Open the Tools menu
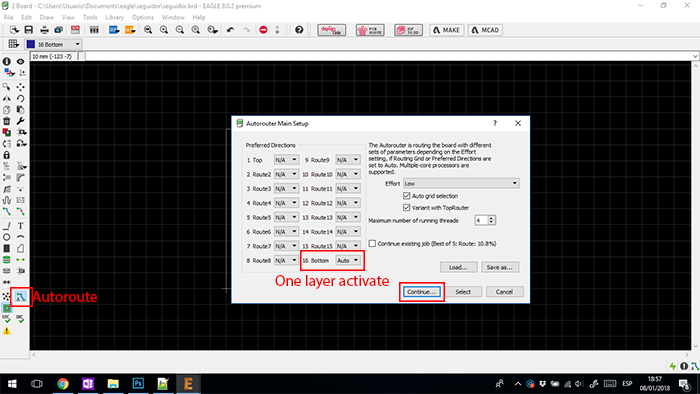The width and height of the screenshot is (700, 394). coord(90,17)
